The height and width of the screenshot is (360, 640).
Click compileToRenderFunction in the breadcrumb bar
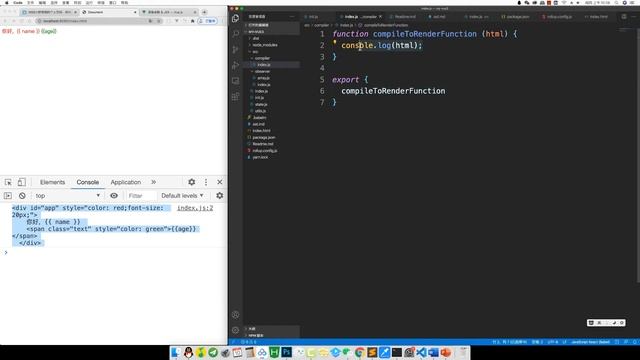(x=386, y=25)
